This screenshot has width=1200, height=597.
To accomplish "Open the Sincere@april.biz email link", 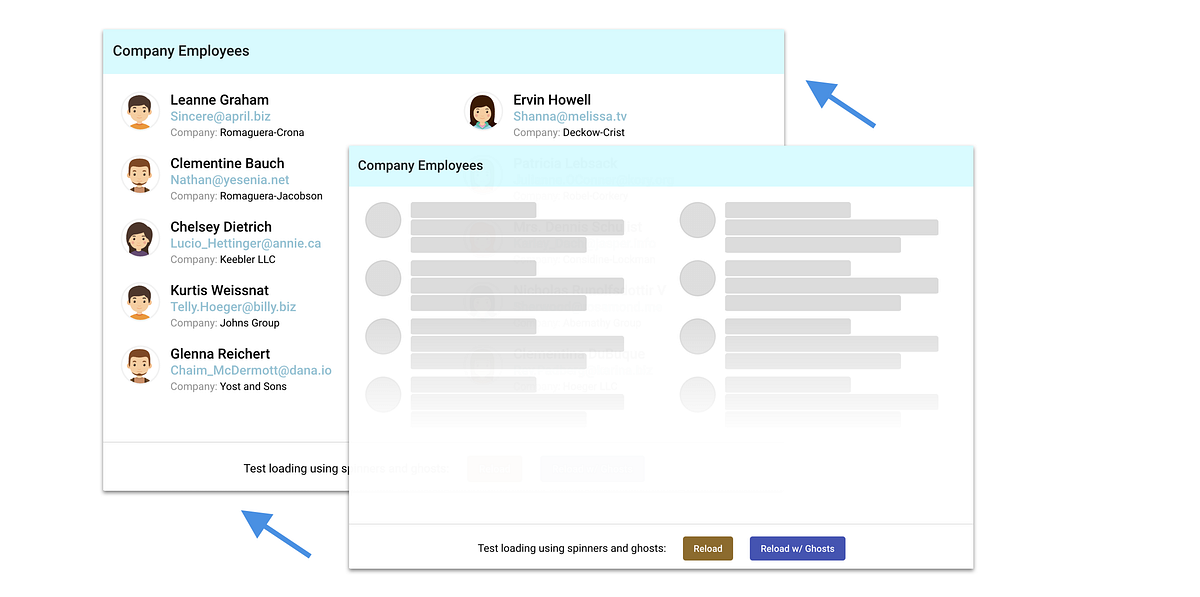I will 220,116.
